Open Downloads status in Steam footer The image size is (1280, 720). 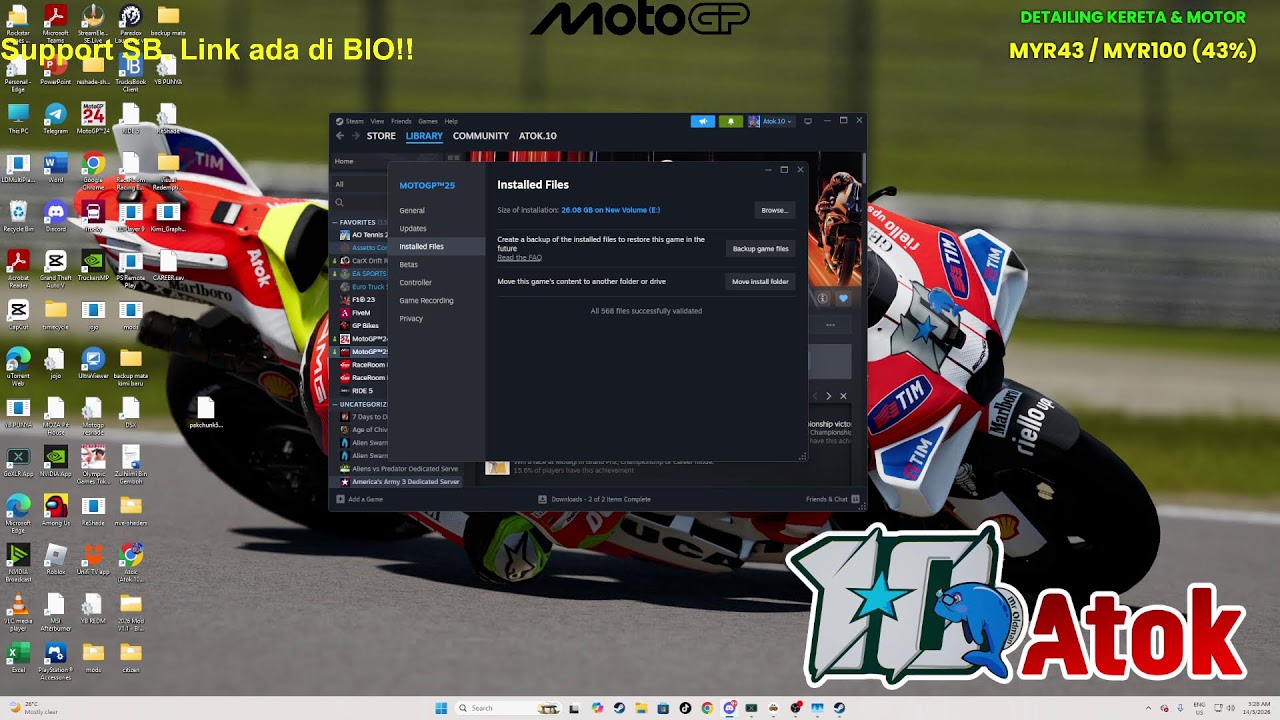(x=594, y=499)
